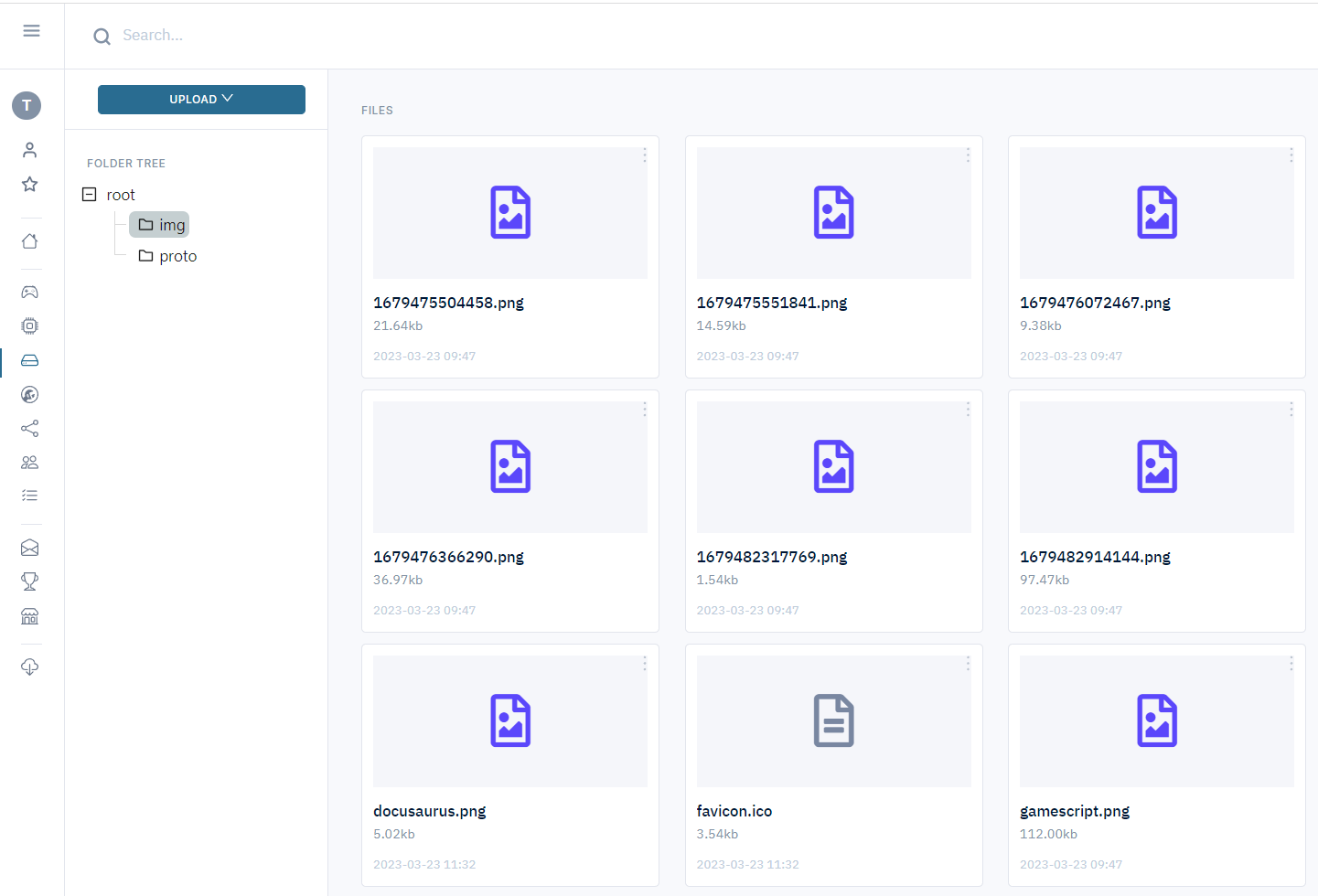Click the search magnifier icon
1318x896 pixels.
click(x=102, y=36)
